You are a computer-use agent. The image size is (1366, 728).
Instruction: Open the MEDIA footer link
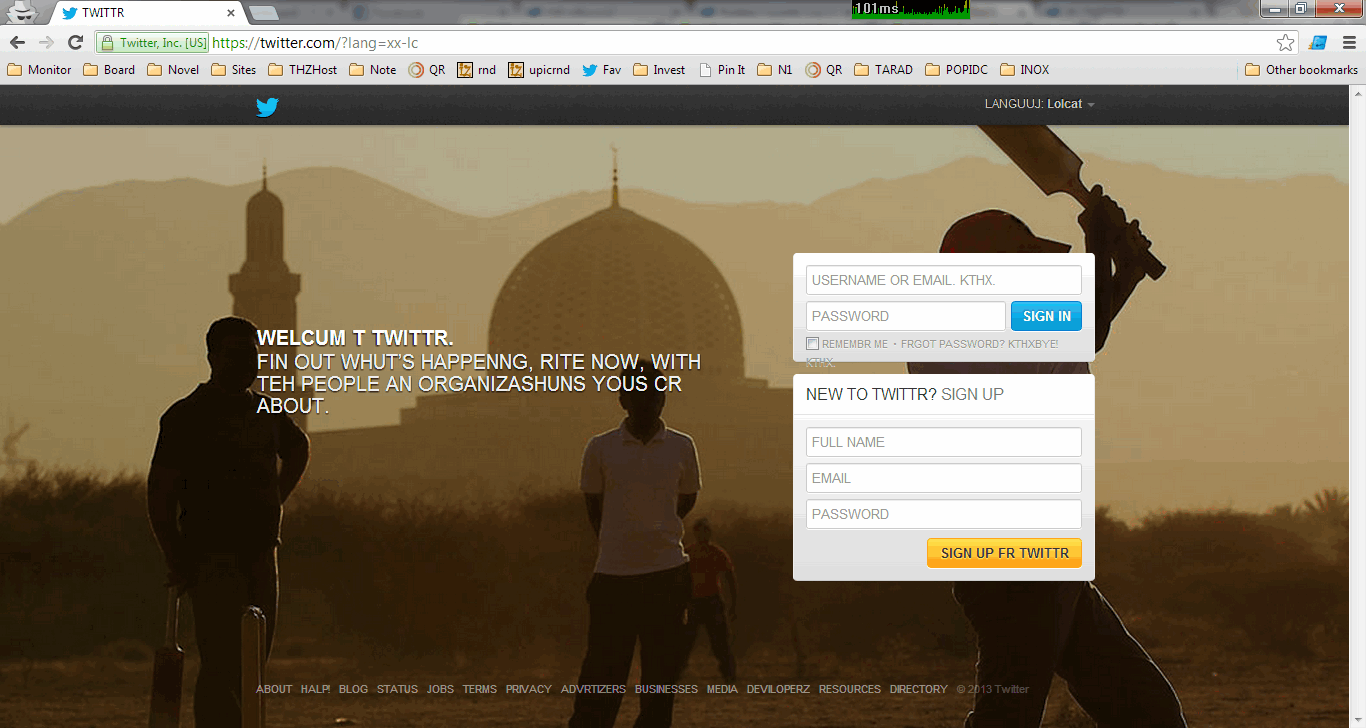[722, 689]
